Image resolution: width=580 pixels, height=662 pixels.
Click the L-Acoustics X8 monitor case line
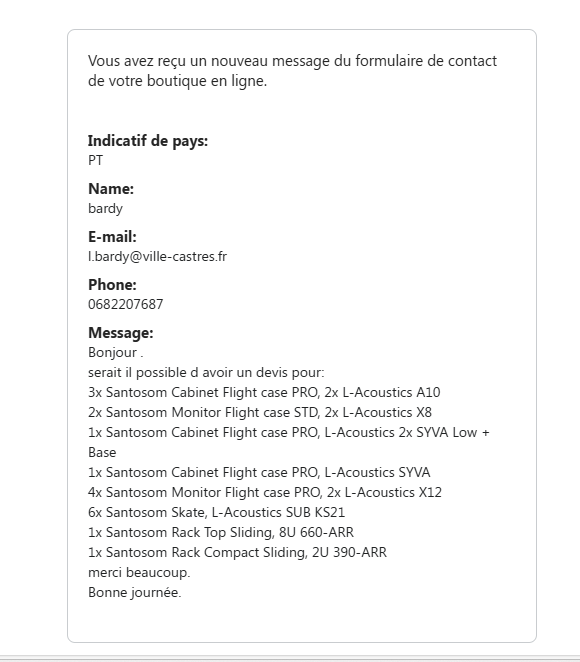(x=260, y=412)
